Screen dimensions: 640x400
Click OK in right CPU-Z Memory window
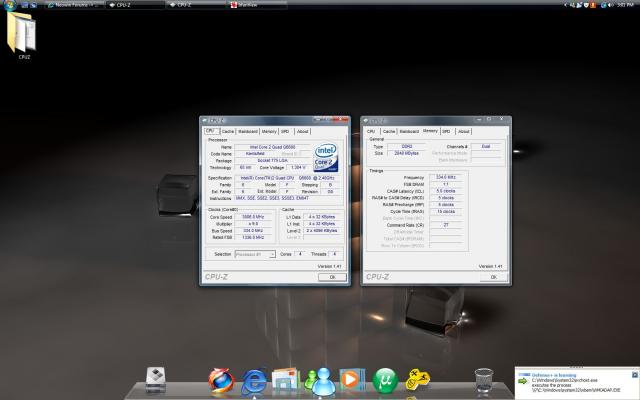pos(493,277)
